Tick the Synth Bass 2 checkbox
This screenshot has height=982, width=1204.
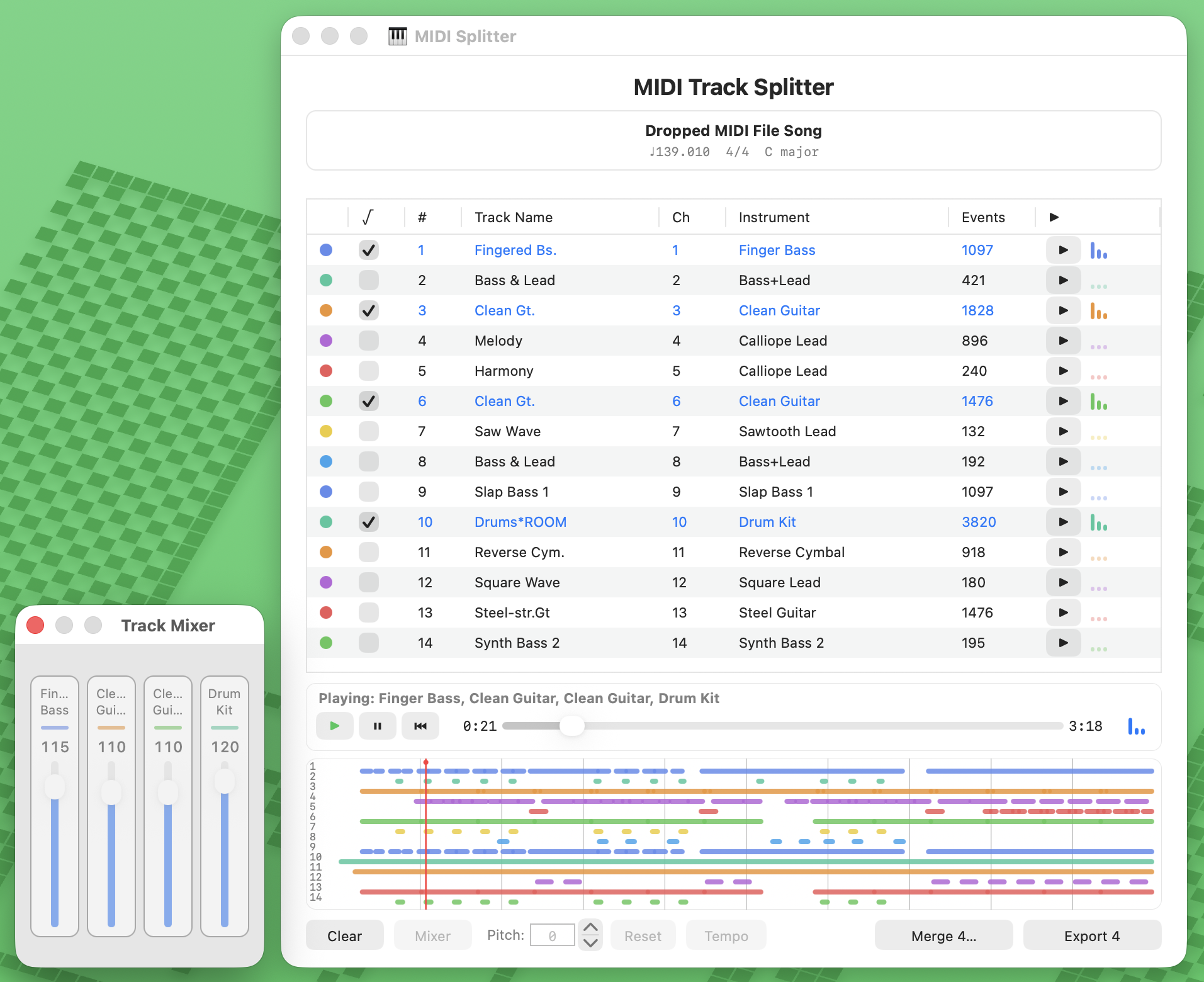point(369,643)
